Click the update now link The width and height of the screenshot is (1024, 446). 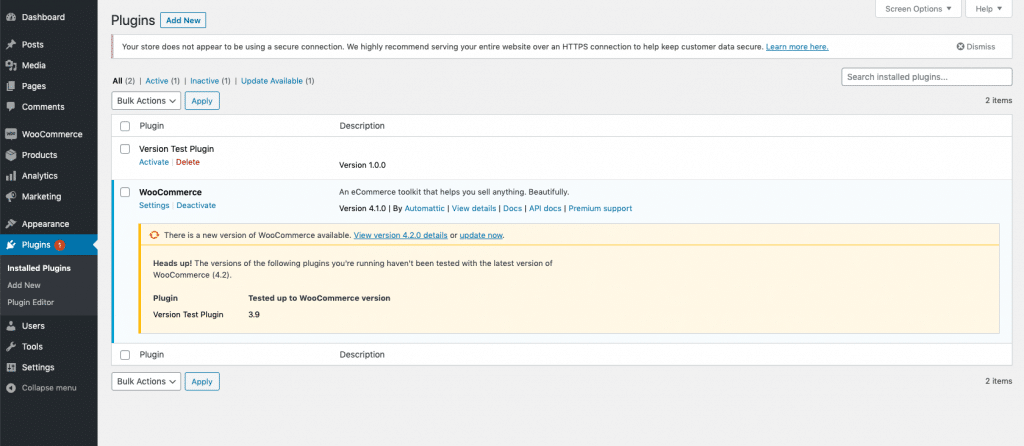pyautogui.click(x=481, y=235)
